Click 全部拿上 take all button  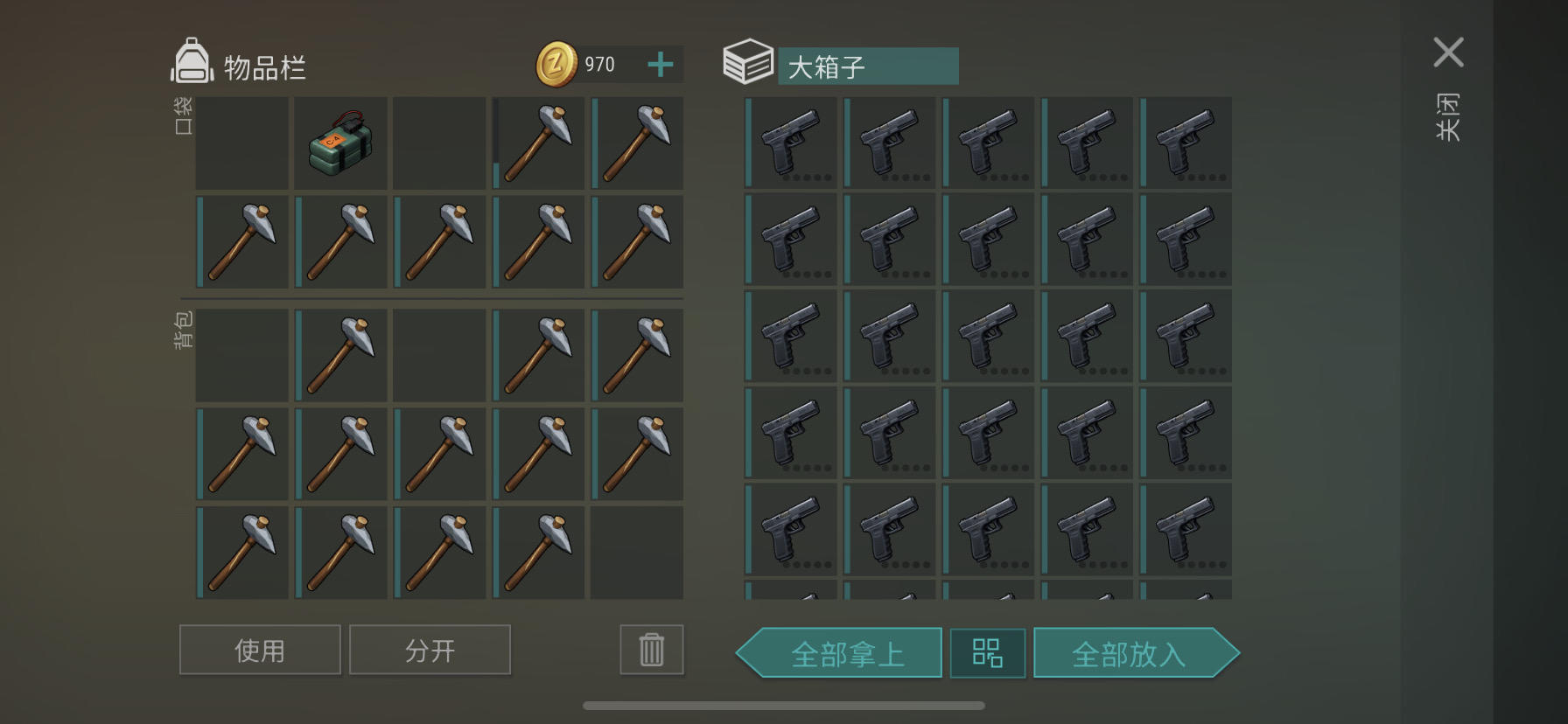[839, 653]
